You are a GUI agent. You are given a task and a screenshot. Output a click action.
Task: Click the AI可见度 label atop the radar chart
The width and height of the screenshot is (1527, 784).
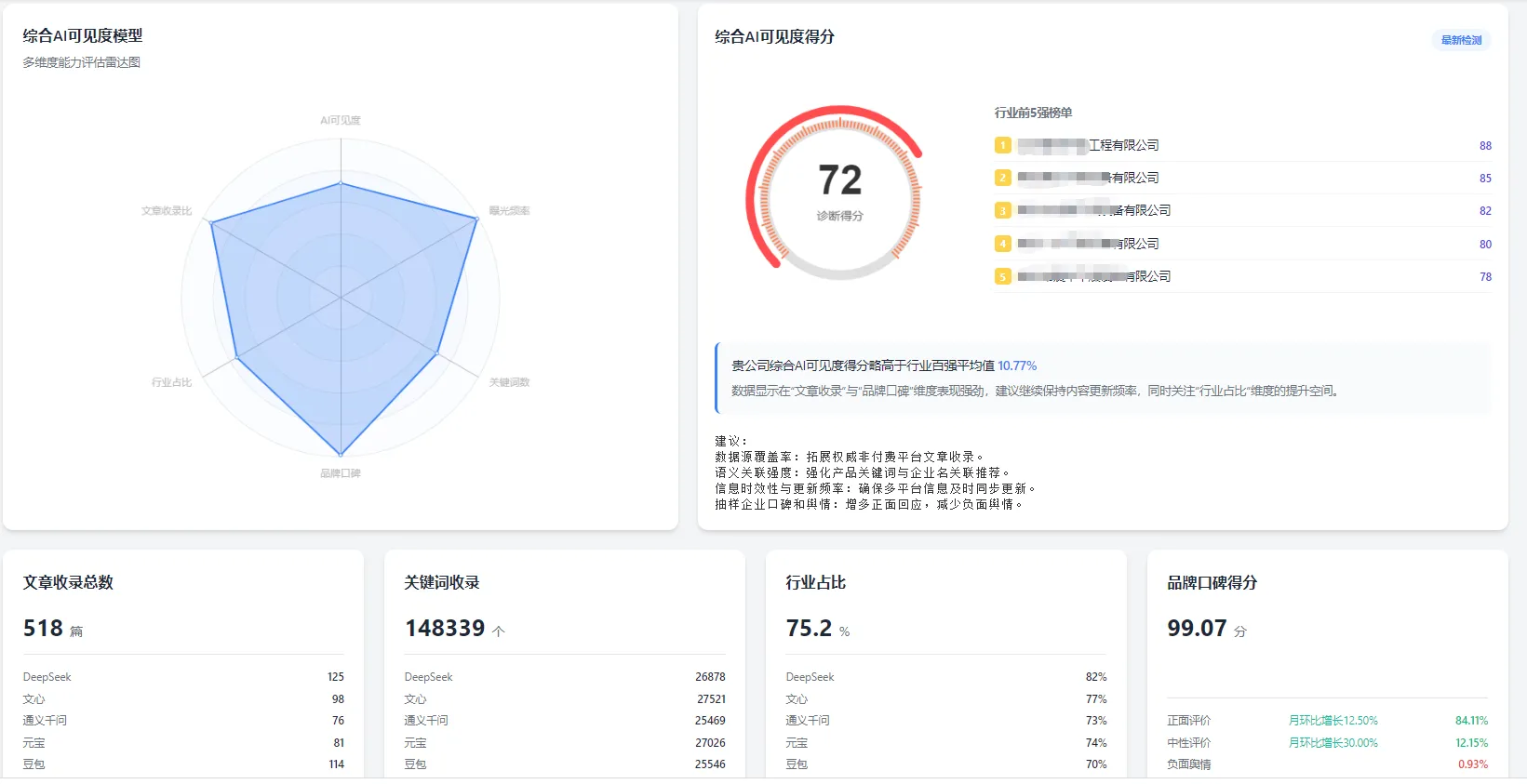341,121
